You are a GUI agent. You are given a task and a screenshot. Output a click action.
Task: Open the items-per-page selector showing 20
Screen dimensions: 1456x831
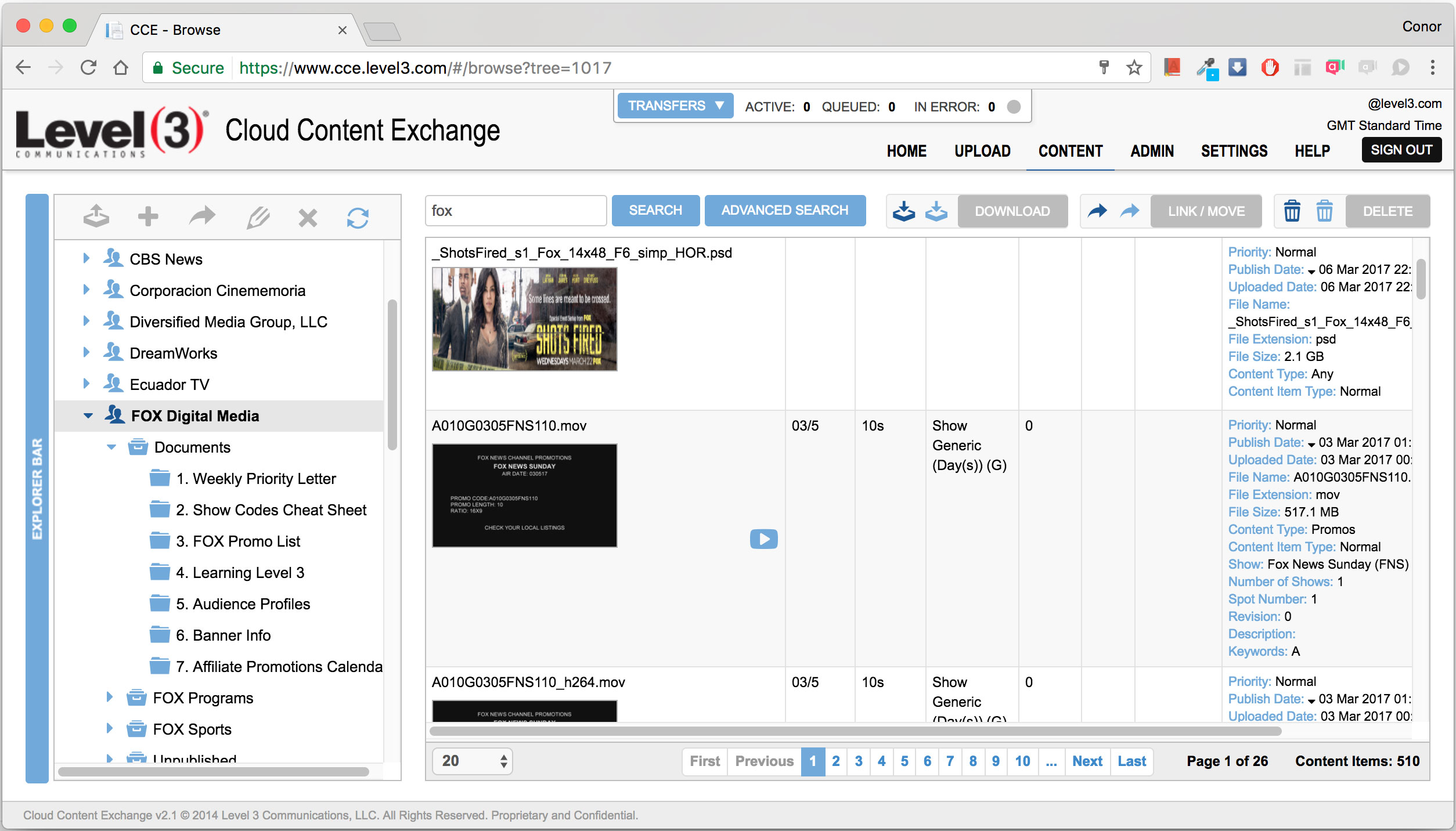pos(473,761)
